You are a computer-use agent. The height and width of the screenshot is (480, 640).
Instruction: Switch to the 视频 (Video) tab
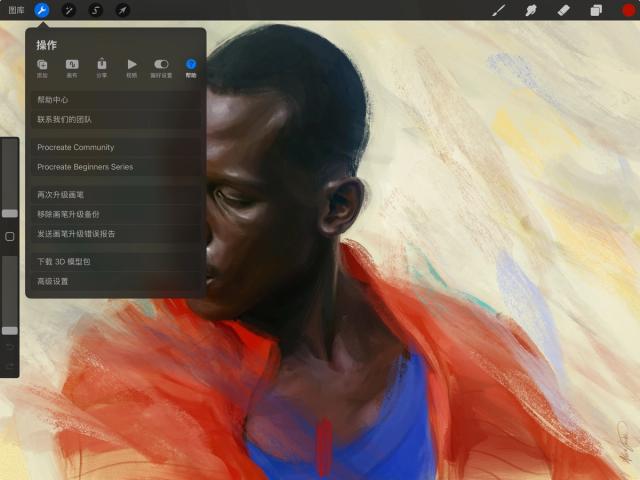point(131,68)
